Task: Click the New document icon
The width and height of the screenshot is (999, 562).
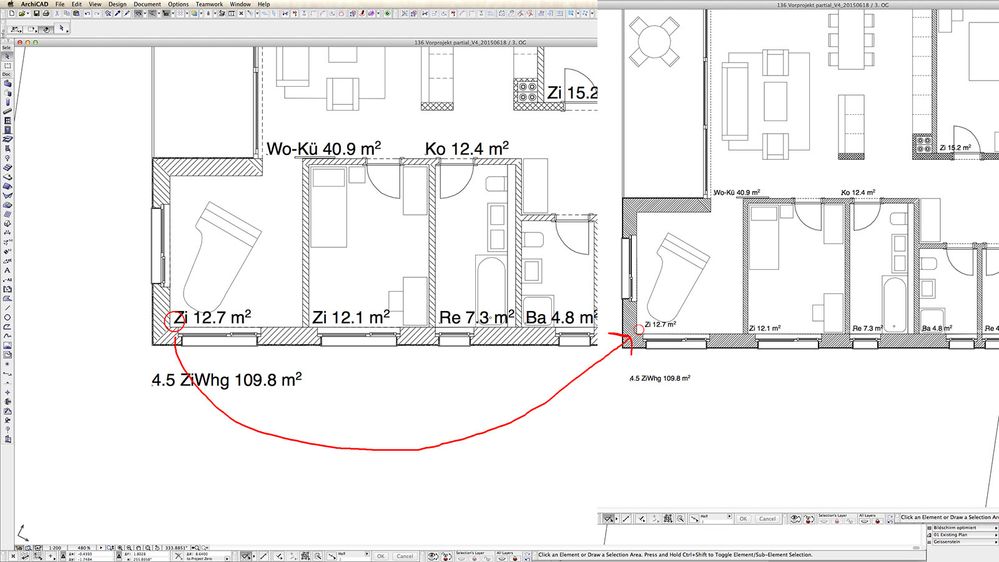Action: pos(11,13)
